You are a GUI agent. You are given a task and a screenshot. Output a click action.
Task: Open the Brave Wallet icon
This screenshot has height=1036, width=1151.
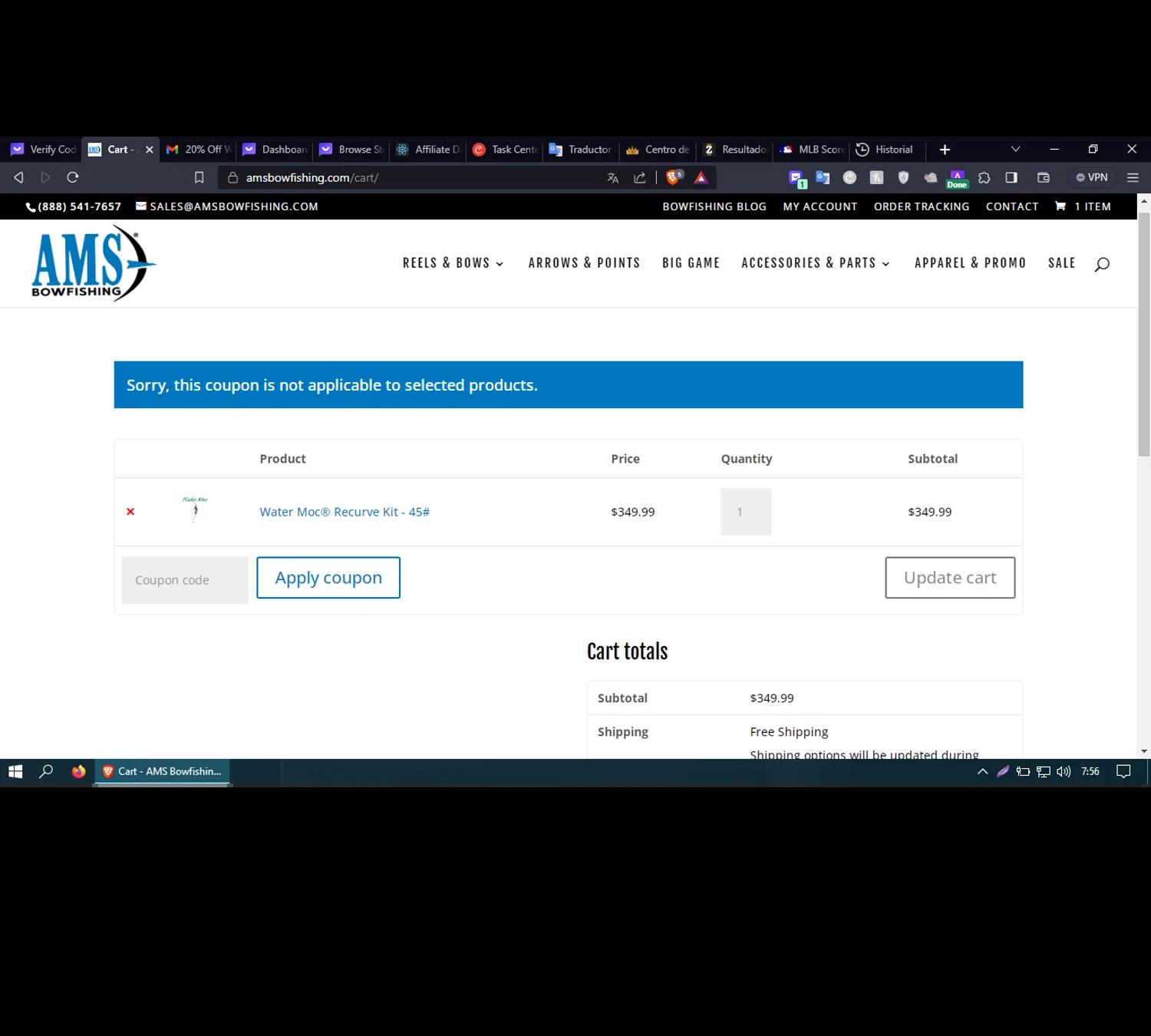tap(1044, 177)
